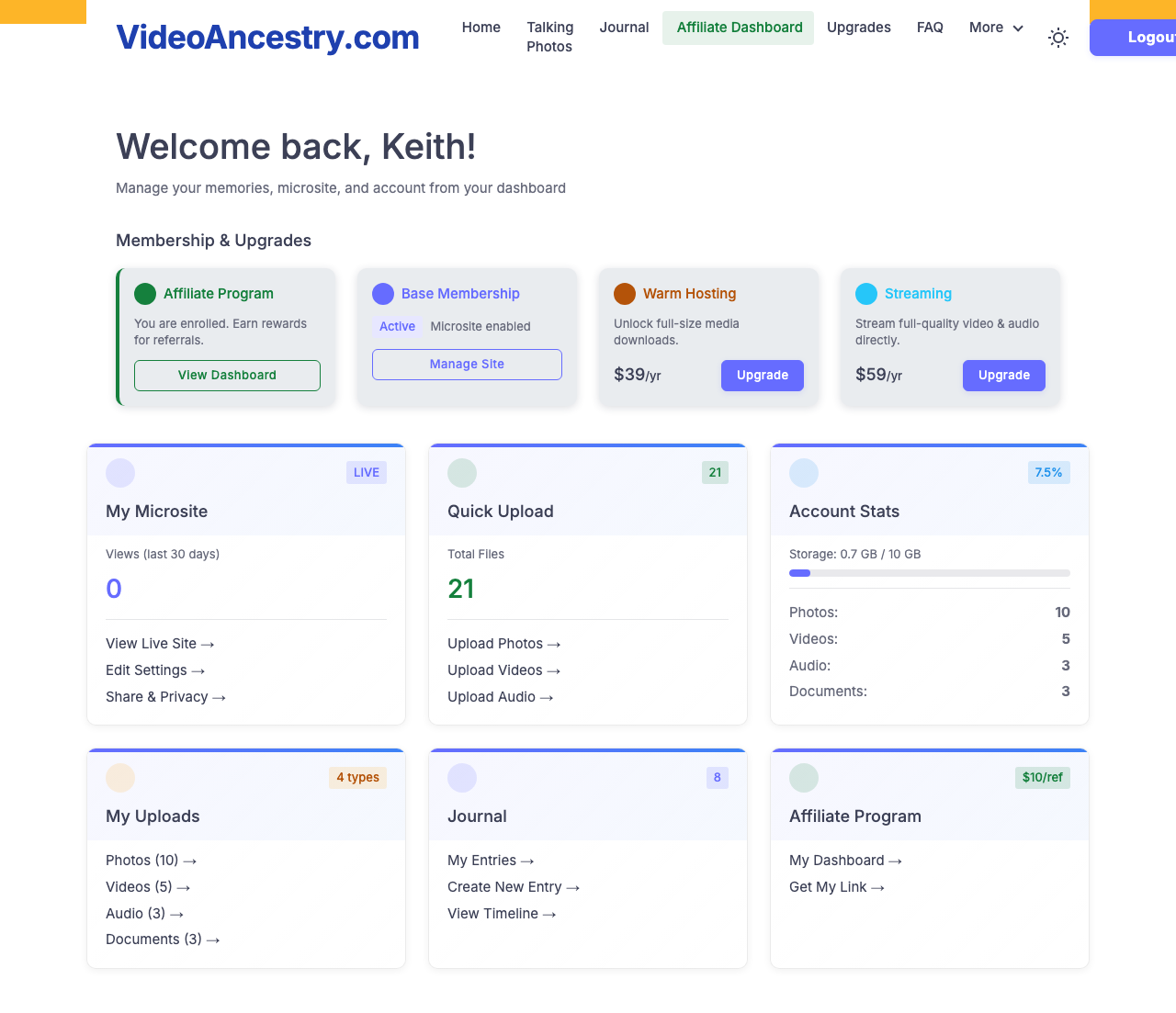1176x1013 pixels.
Task: Go to Talking Photos in navigation
Action: click(x=549, y=37)
